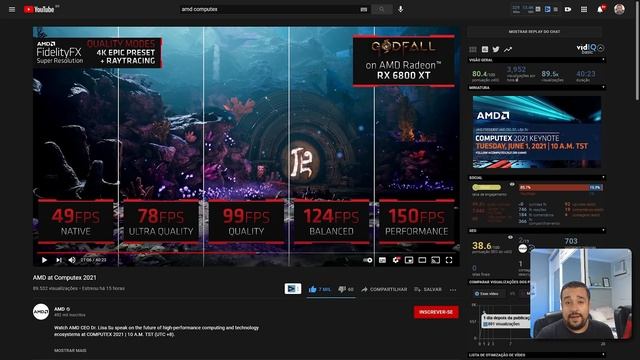Click the 38.6 SEO score value
The width and height of the screenshot is (640, 360).
[x=482, y=246]
